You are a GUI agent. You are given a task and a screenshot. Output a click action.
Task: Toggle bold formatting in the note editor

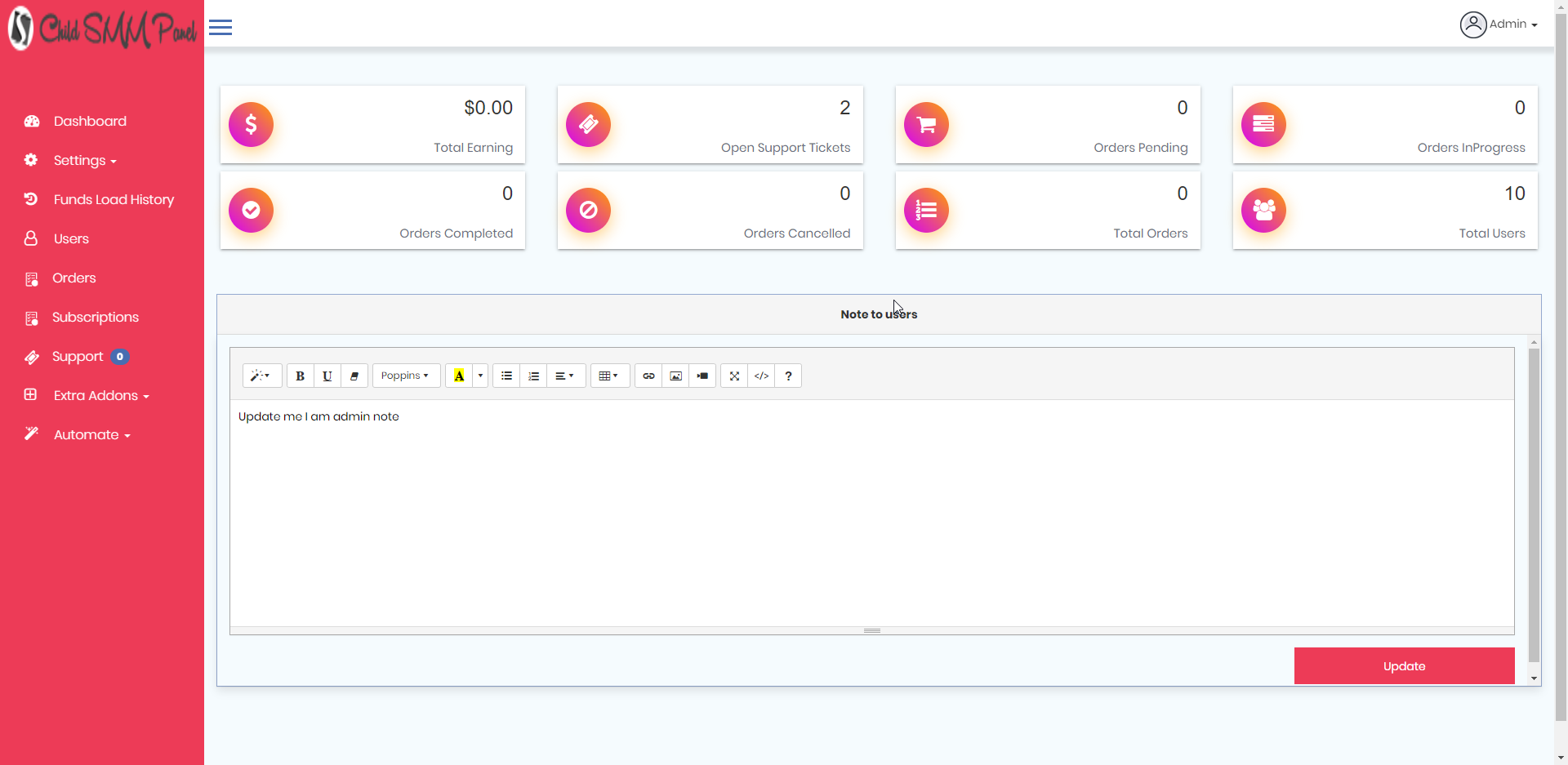pos(300,376)
